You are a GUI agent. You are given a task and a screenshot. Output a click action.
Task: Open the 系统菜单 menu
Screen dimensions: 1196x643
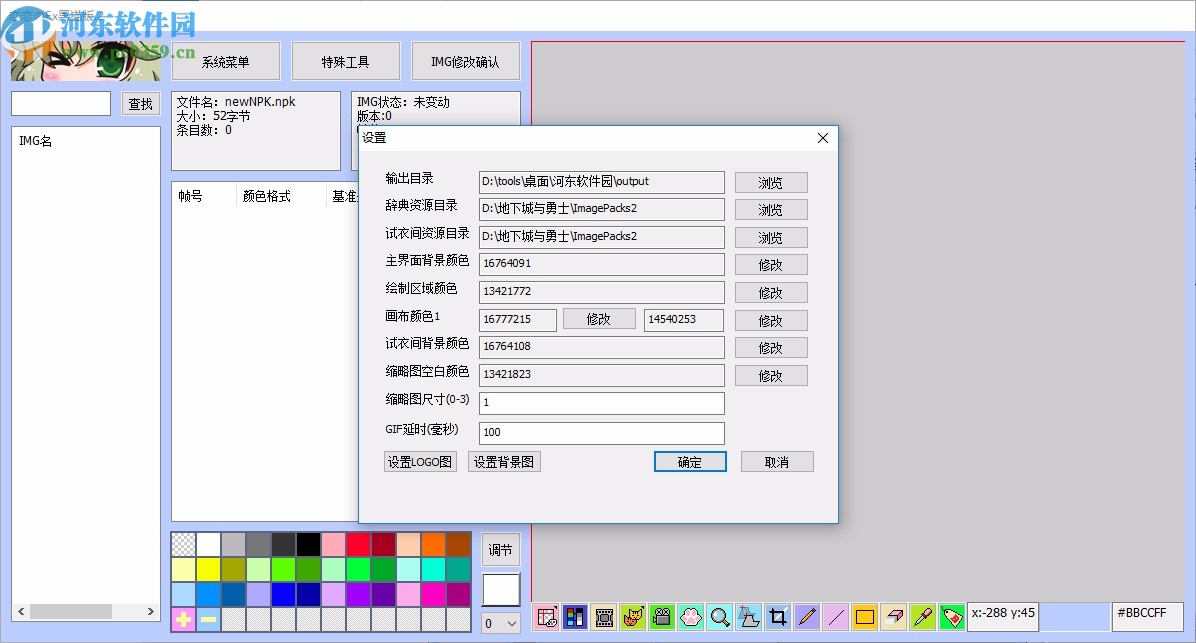tap(225, 60)
